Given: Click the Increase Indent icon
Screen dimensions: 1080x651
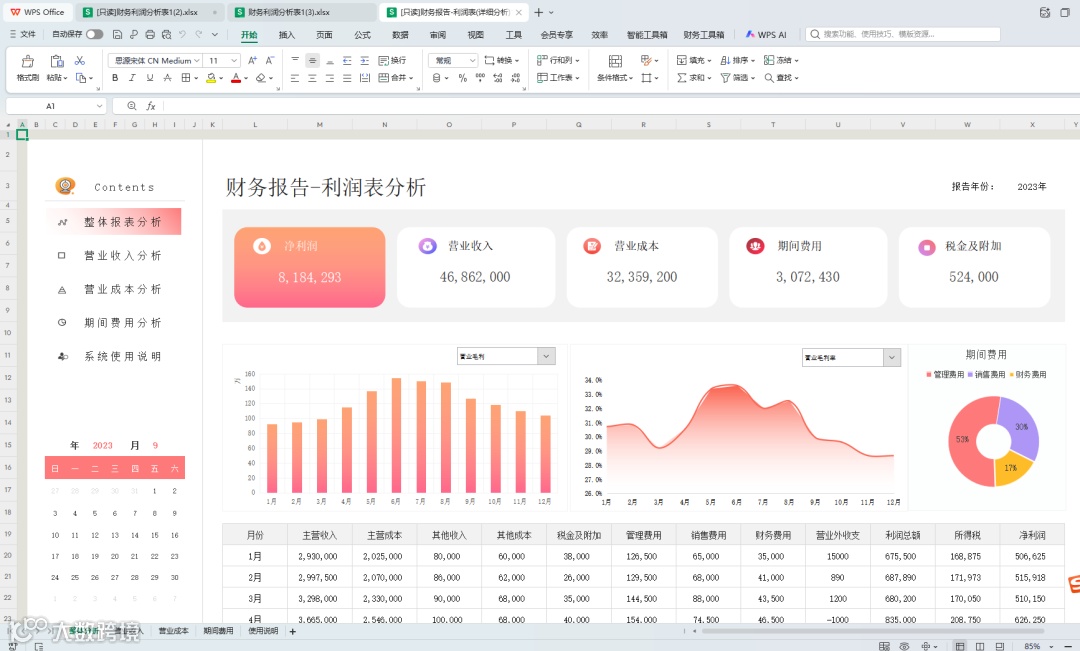Looking at the screenshot, I should 364,61.
